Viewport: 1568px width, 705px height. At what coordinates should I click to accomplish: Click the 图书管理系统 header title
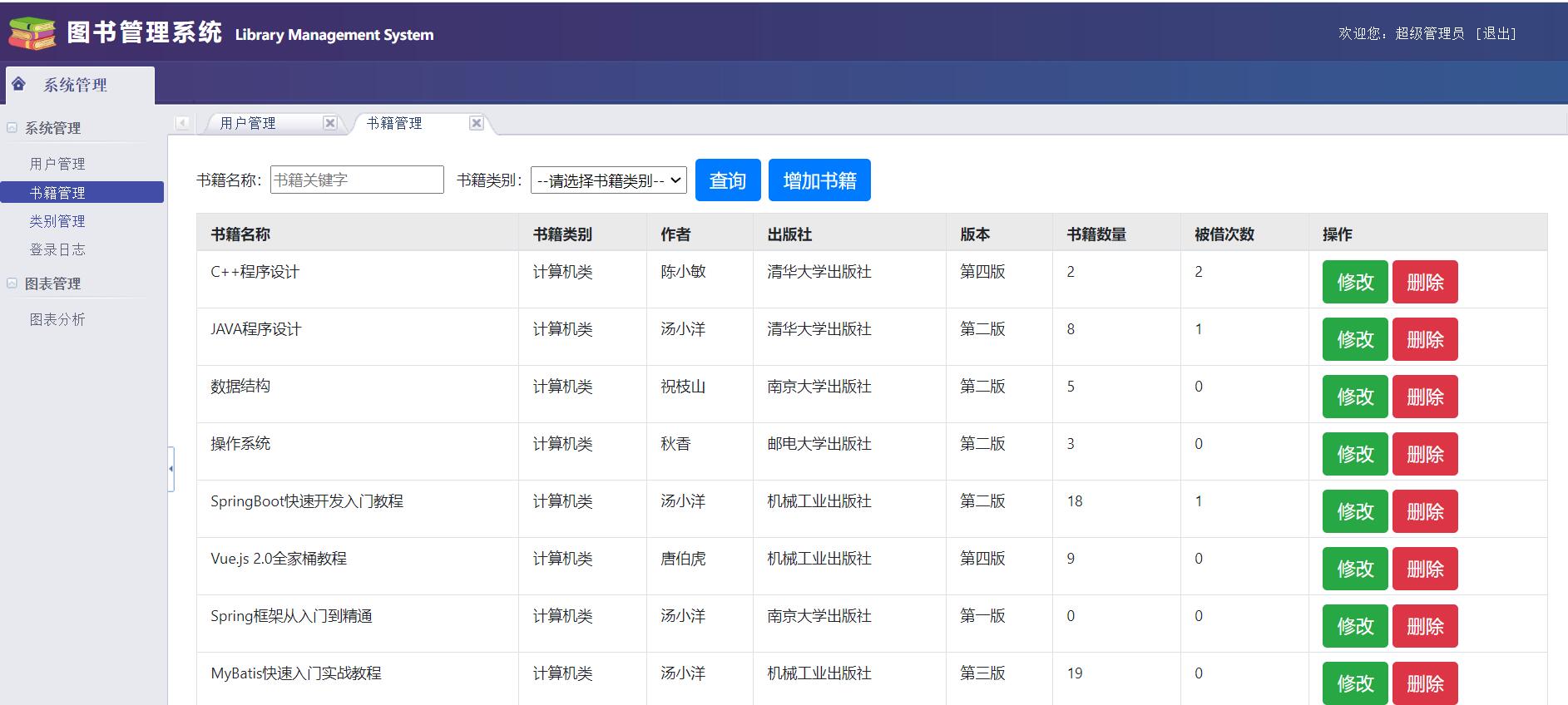coord(144,32)
